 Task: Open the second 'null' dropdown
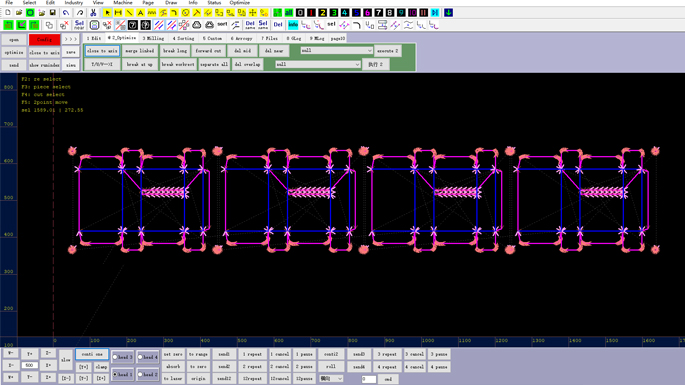pyautogui.click(x=318, y=64)
